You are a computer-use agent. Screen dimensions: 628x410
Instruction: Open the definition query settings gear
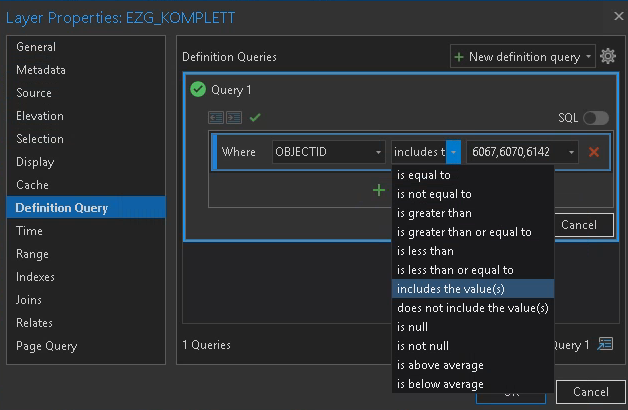pos(608,57)
